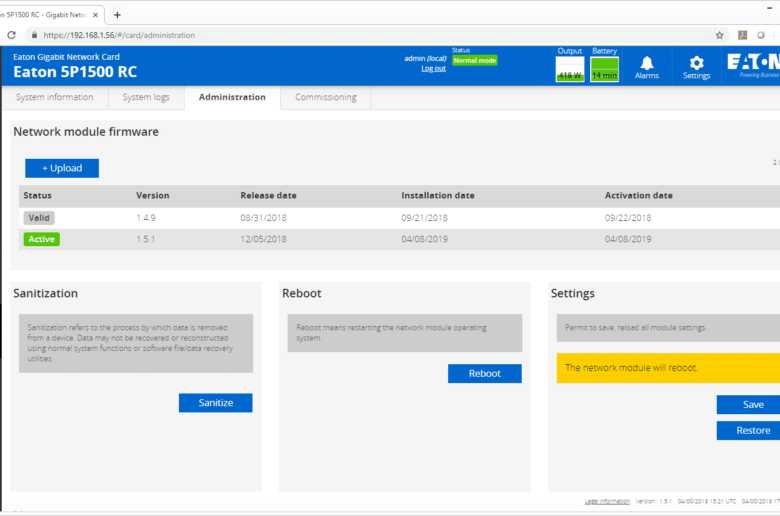Screen dimensions: 780x516
Task: Click the Sanitize button
Action: point(215,403)
